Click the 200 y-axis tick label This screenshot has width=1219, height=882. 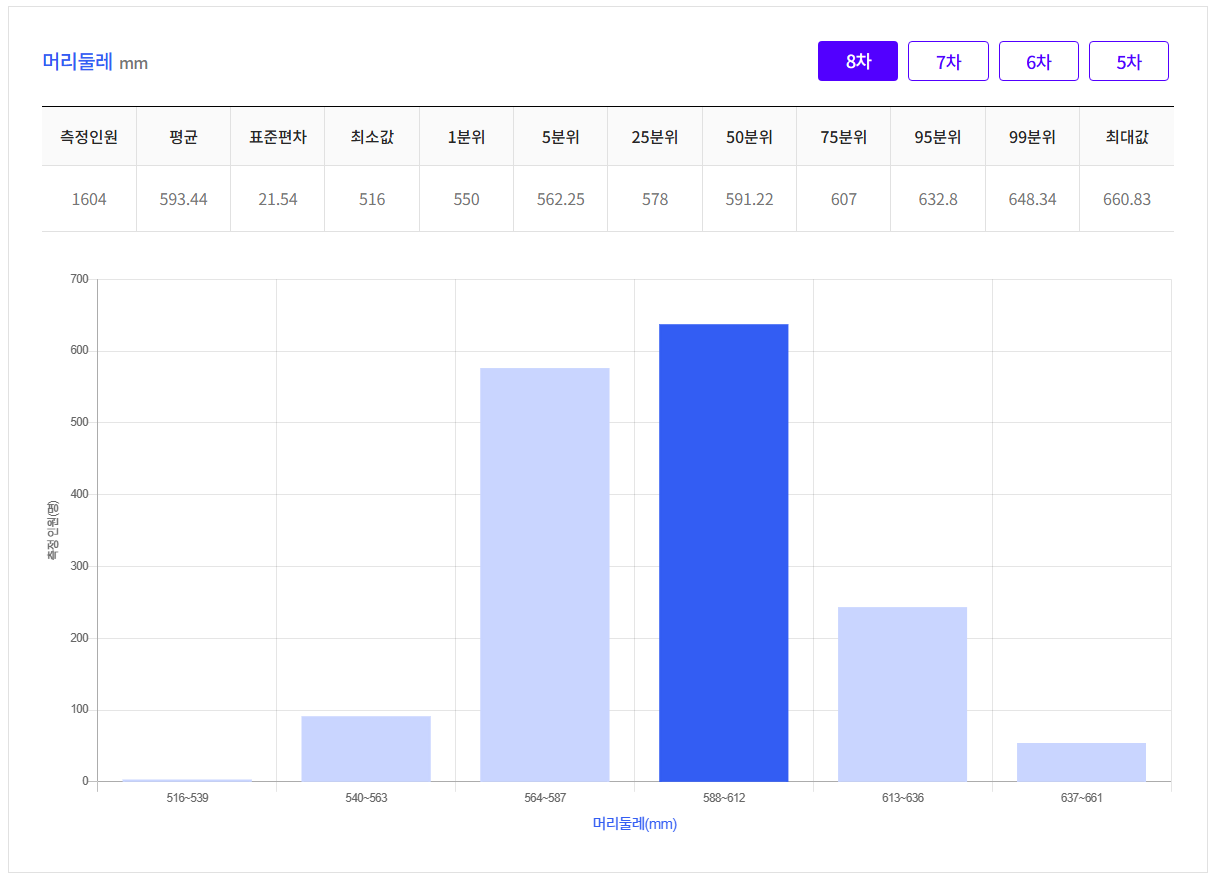[79, 638]
